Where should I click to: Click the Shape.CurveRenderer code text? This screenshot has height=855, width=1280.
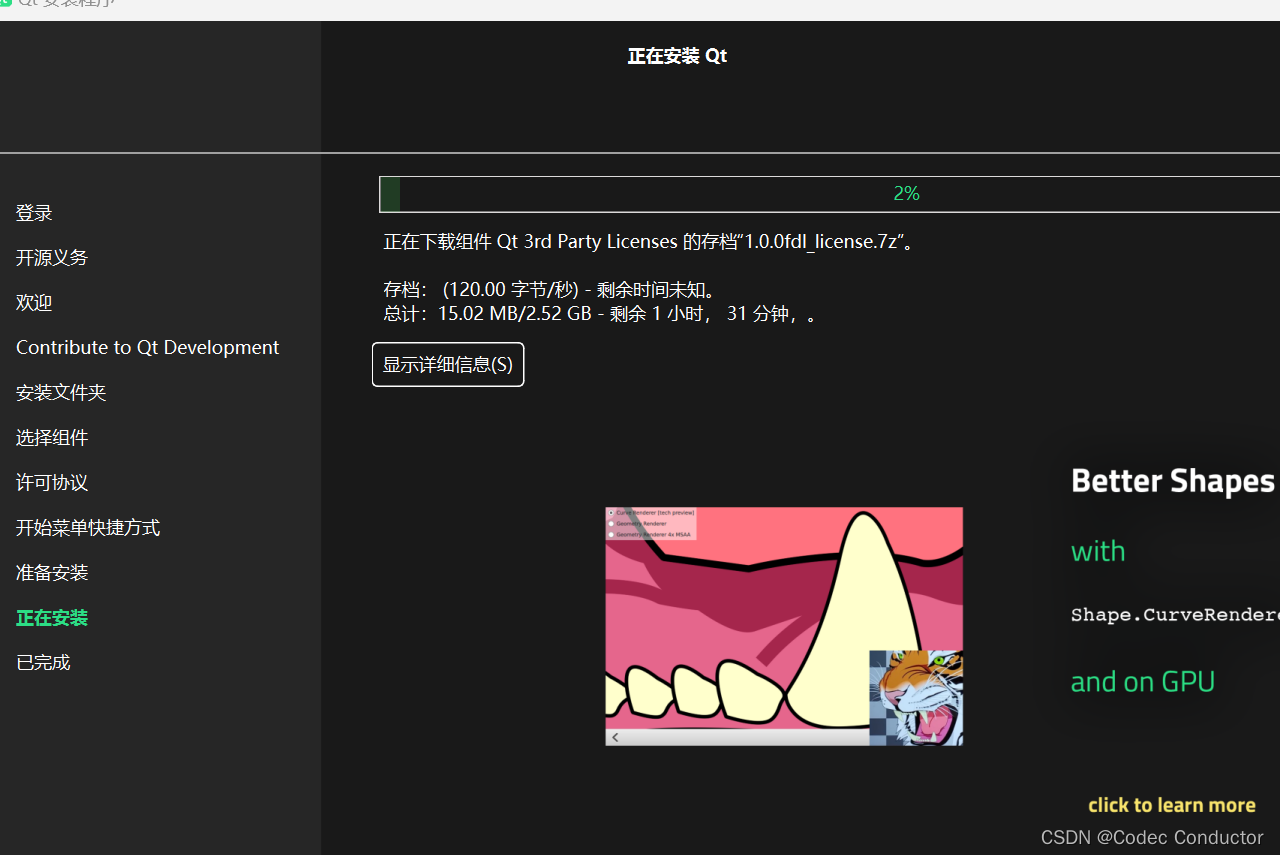tap(1175, 615)
